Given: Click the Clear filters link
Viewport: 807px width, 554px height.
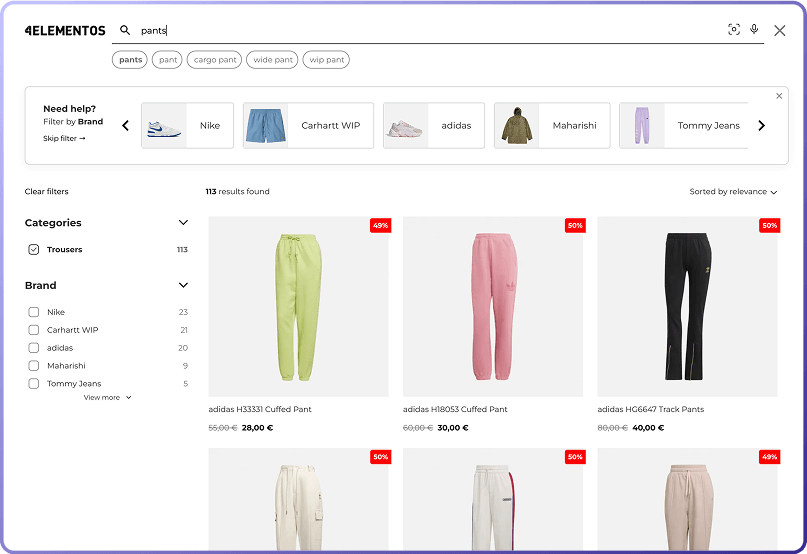Looking at the screenshot, I should [x=47, y=192].
